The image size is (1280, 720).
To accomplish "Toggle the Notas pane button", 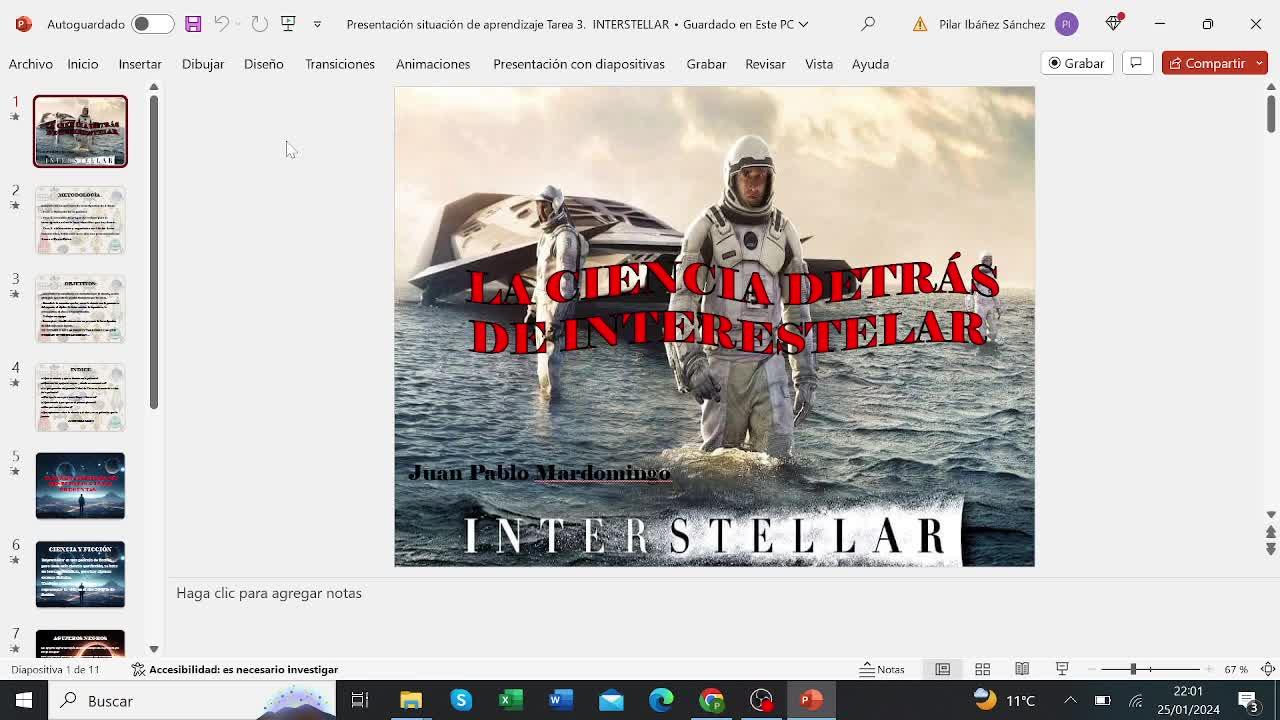I will click(x=882, y=669).
